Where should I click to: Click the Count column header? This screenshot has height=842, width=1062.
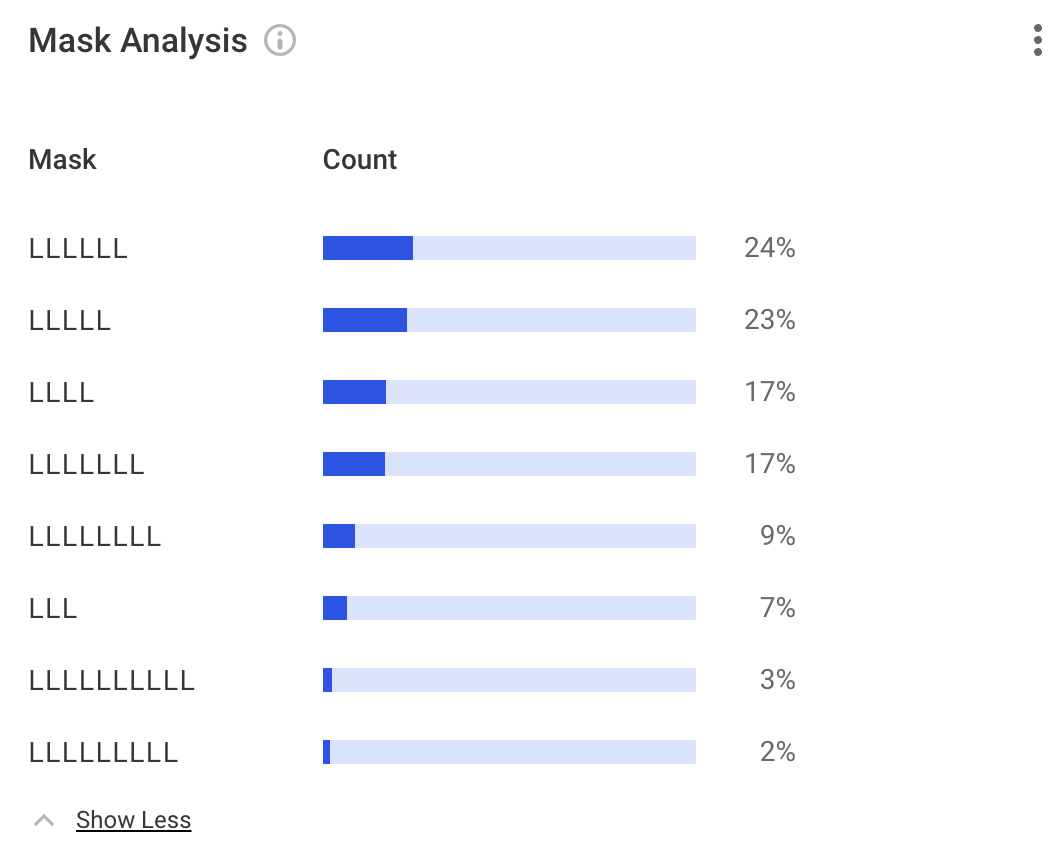(360, 160)
